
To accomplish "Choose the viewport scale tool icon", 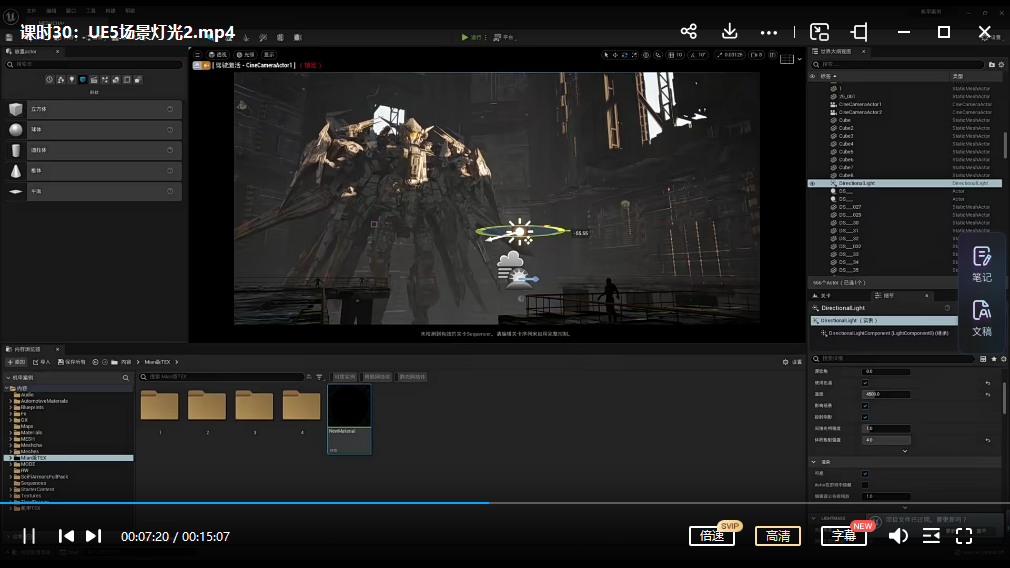I will [x=634, y=55].
